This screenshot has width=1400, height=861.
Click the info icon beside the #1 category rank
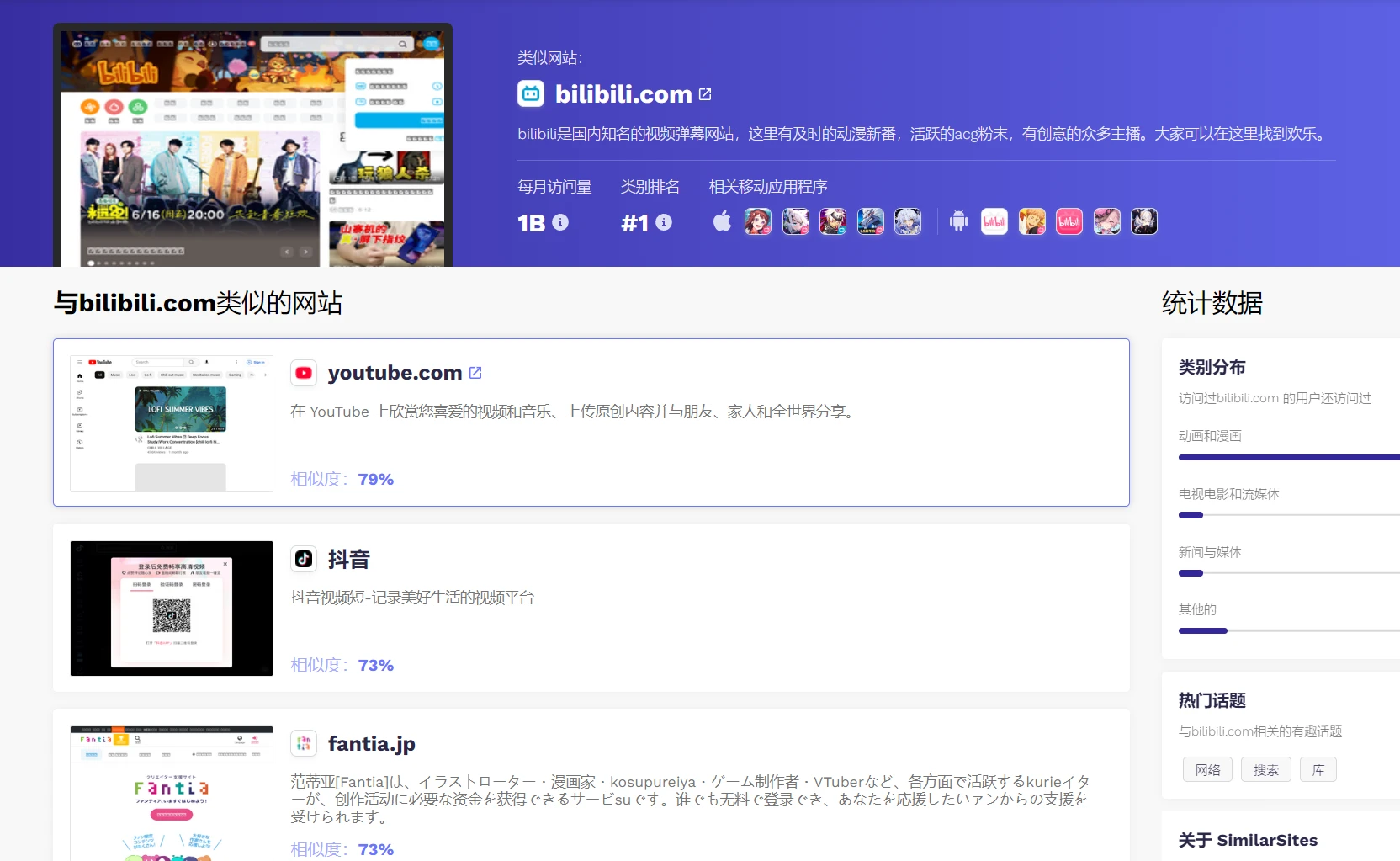tap(664, 222)
